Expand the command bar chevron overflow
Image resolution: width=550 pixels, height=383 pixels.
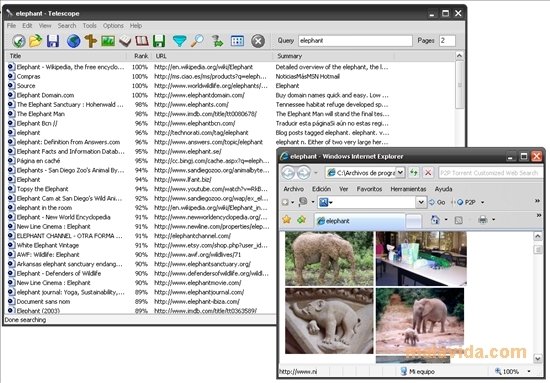(x=539, y=215)
